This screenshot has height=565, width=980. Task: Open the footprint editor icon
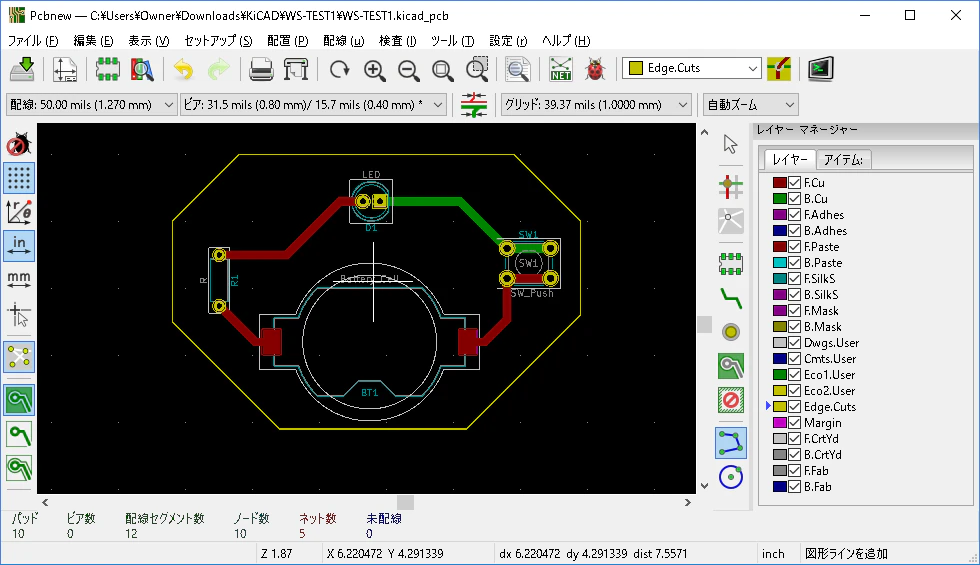(x=108, y=69)
